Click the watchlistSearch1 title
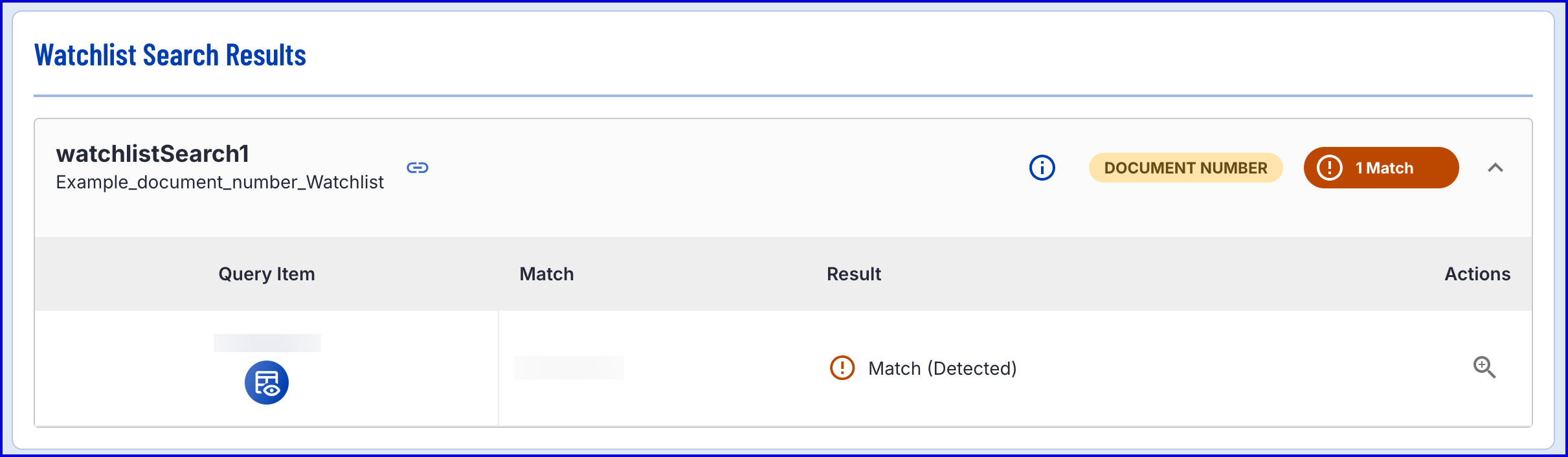 153,154
